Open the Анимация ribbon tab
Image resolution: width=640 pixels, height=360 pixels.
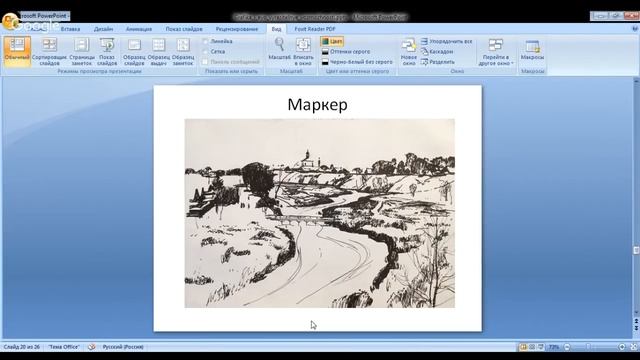tap(139, 29)
